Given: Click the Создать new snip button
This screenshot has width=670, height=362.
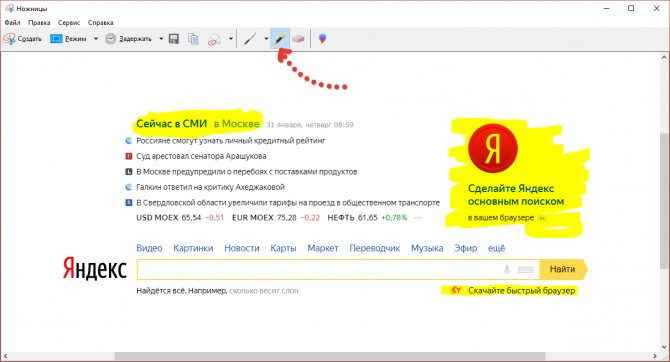Looking at the screenshot, I should pyautogui.click(x=22, y=39).
